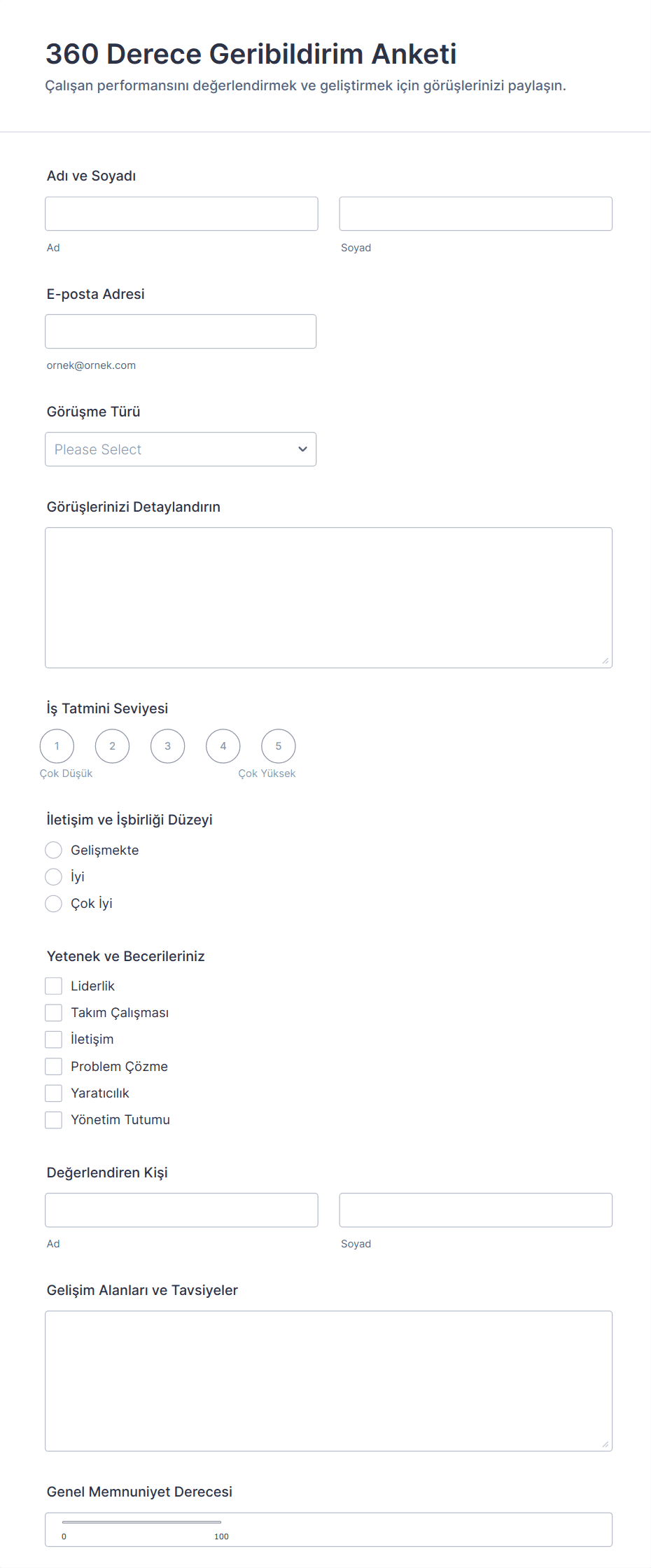Click the Ad field under Değerlendiren Kişi
The width and height of the screenshot is (651, 1568).
[x=181, y=1210]
